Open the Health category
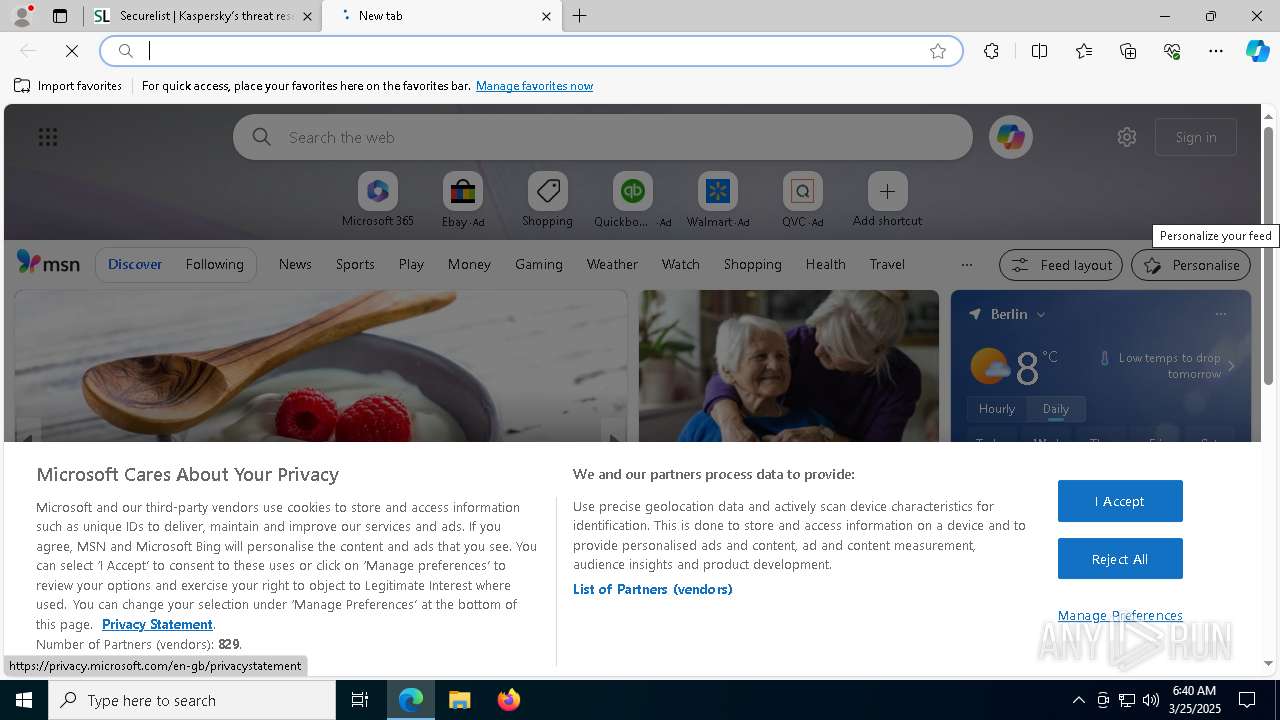The width and height of the screenshot is (1280, 720). point(825,264)
